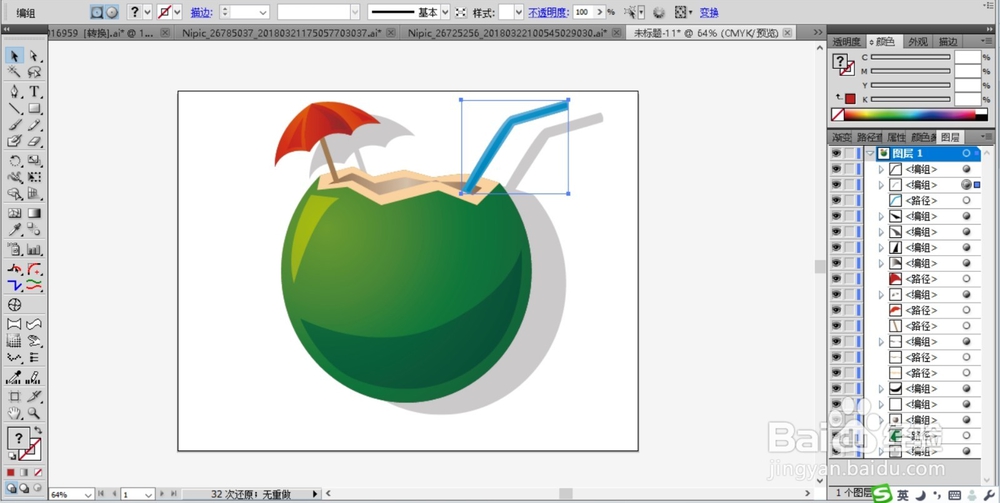Enable Draw Behind mode in toolbox
Screen dimensions: 1000x503
24,488
